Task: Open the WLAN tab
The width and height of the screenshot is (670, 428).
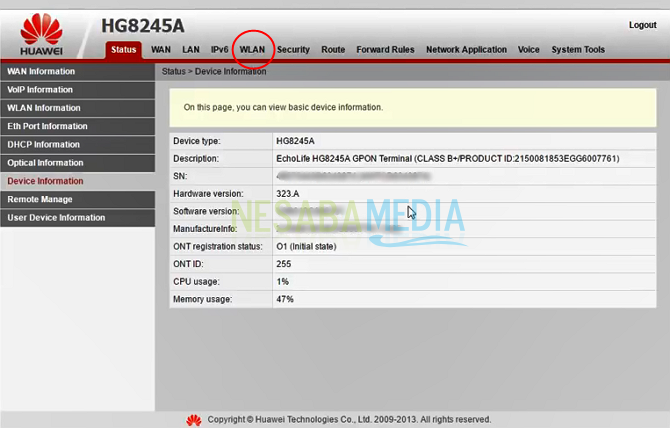Action: [x=253, y=49]
